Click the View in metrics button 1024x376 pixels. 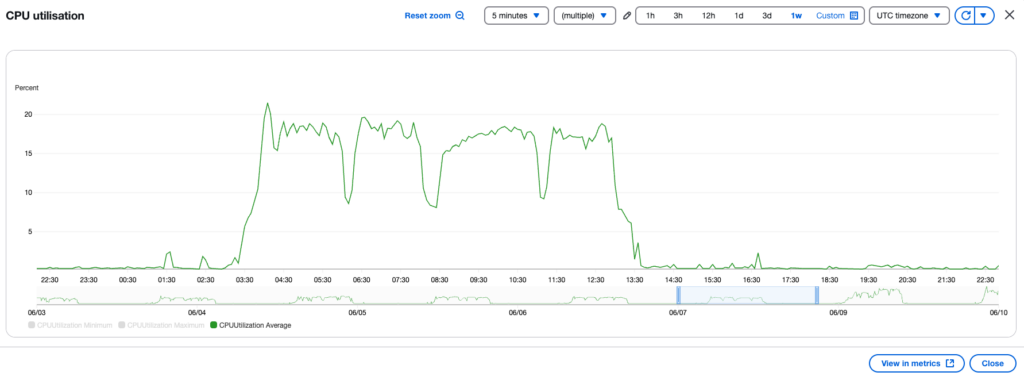coord(916,364)
